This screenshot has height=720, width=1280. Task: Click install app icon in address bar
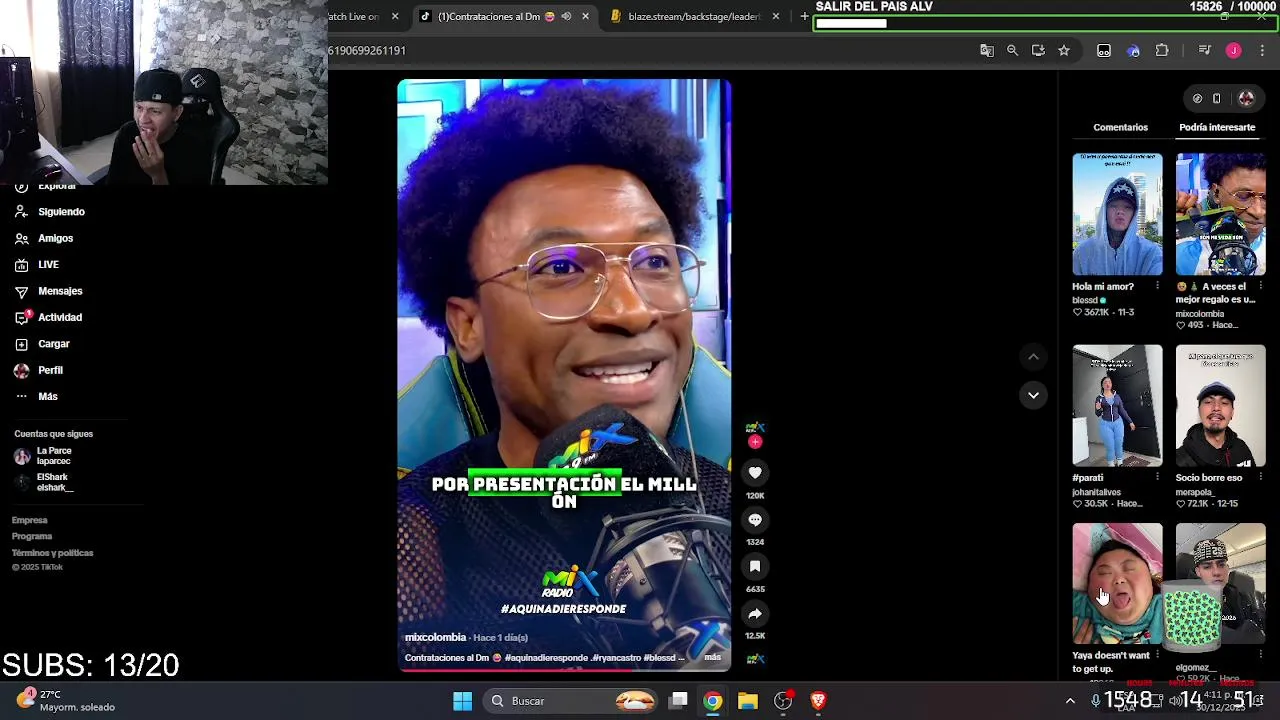coord(1038,50)
